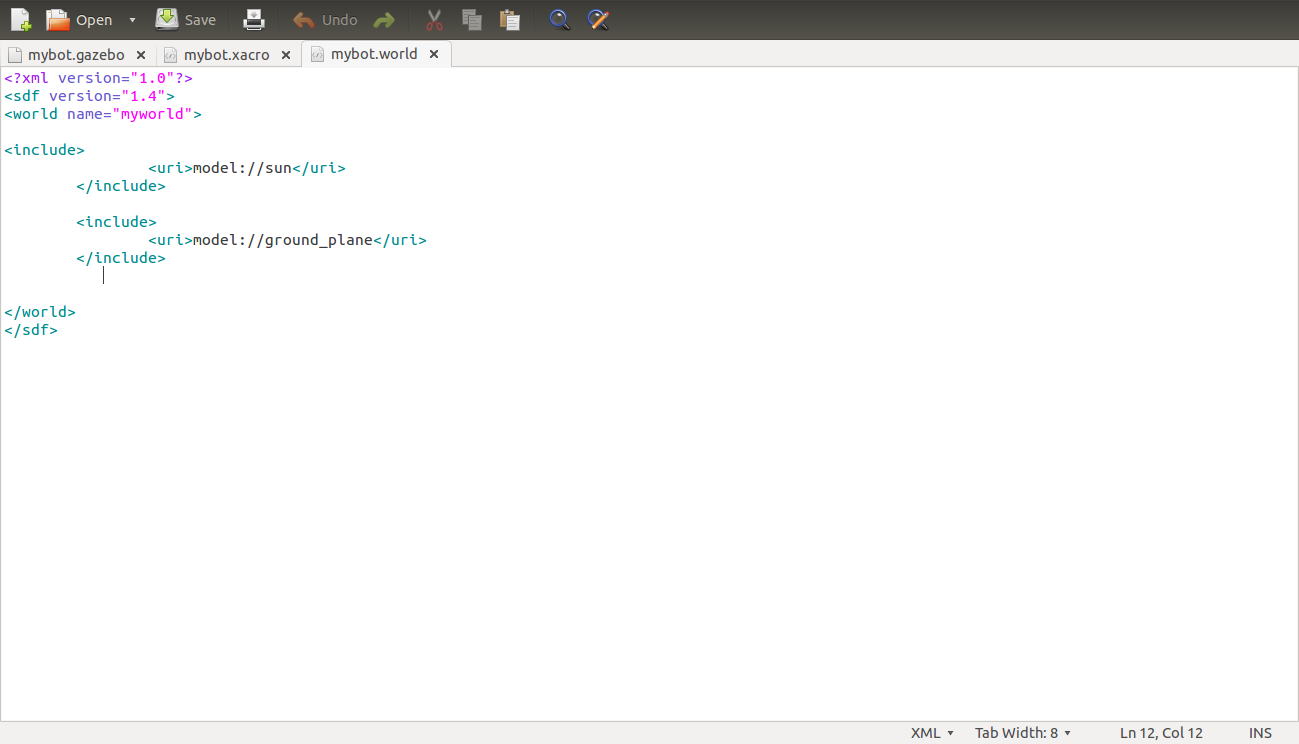Click the Ln 12, Col 12 status

coord(1161,733)
